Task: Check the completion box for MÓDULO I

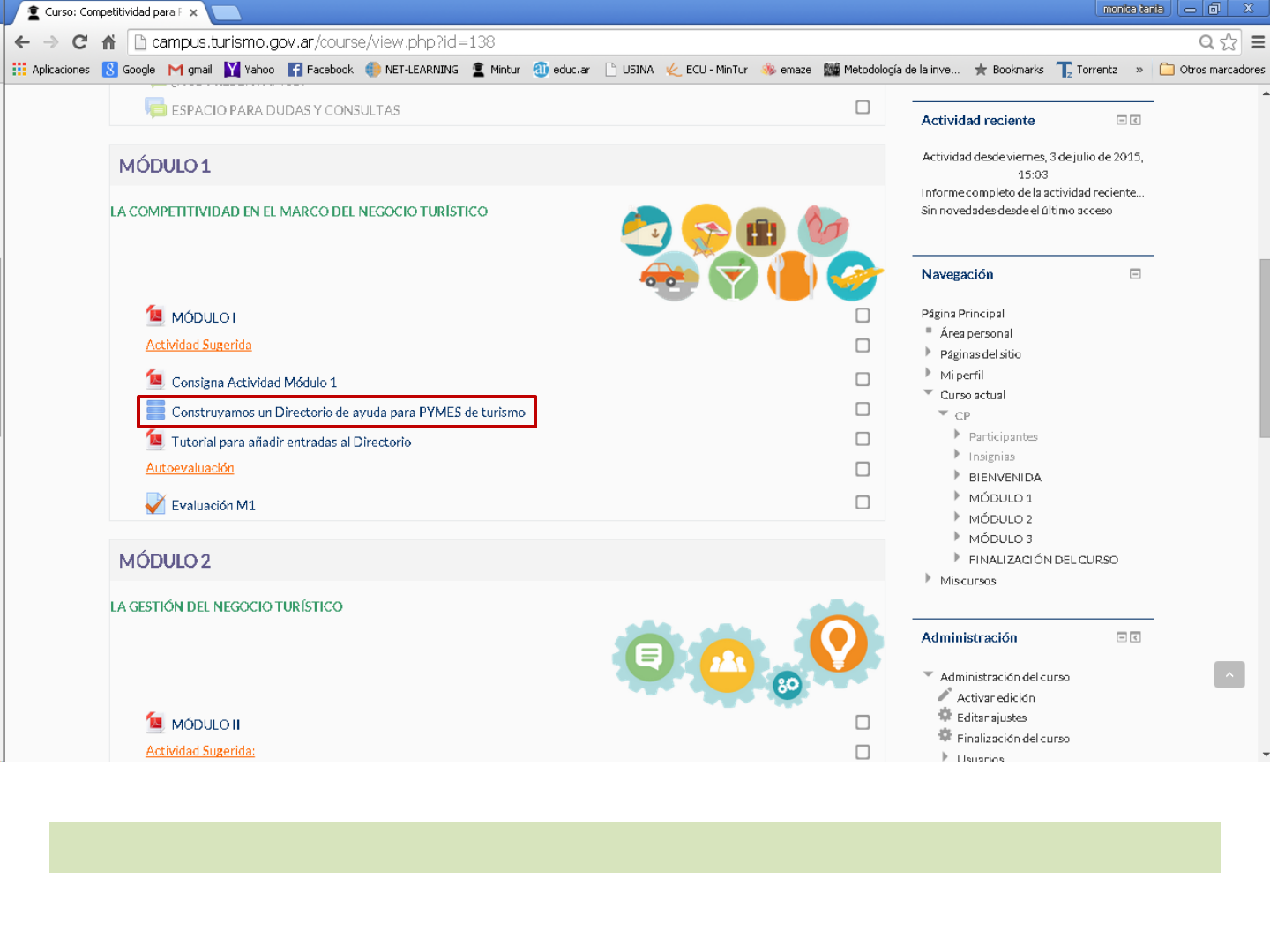Action: (x=863, y=316)
